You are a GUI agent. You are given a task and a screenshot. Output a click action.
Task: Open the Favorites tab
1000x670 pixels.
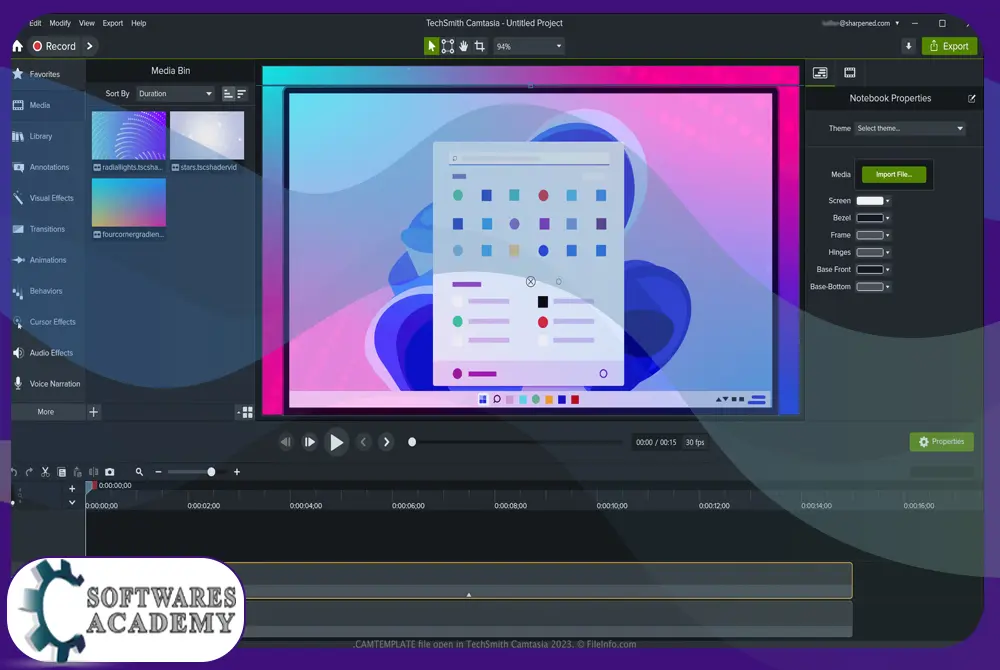[48, 74]
